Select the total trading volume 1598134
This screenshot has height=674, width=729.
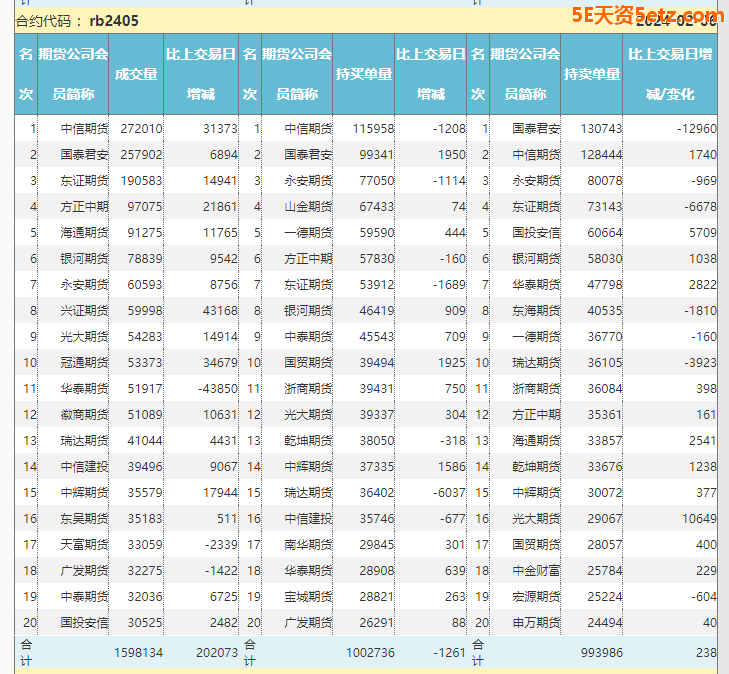coord(134,653)
